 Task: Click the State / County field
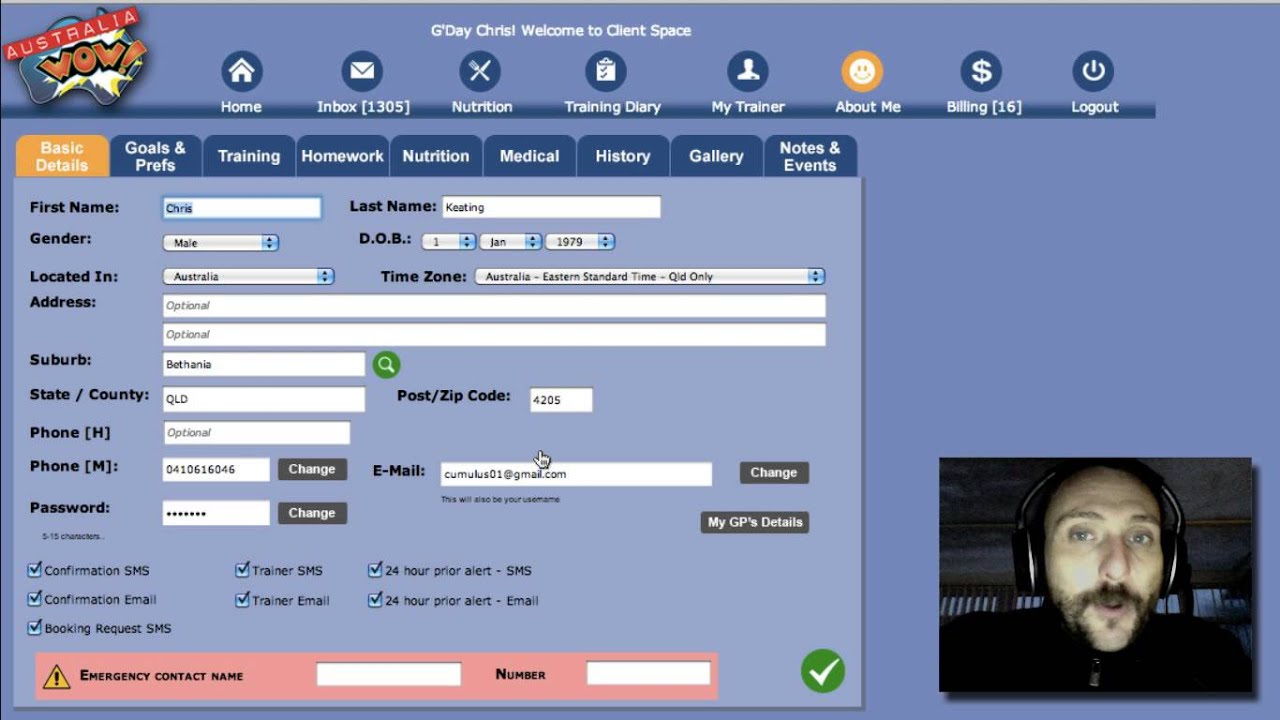pos(264,399)
